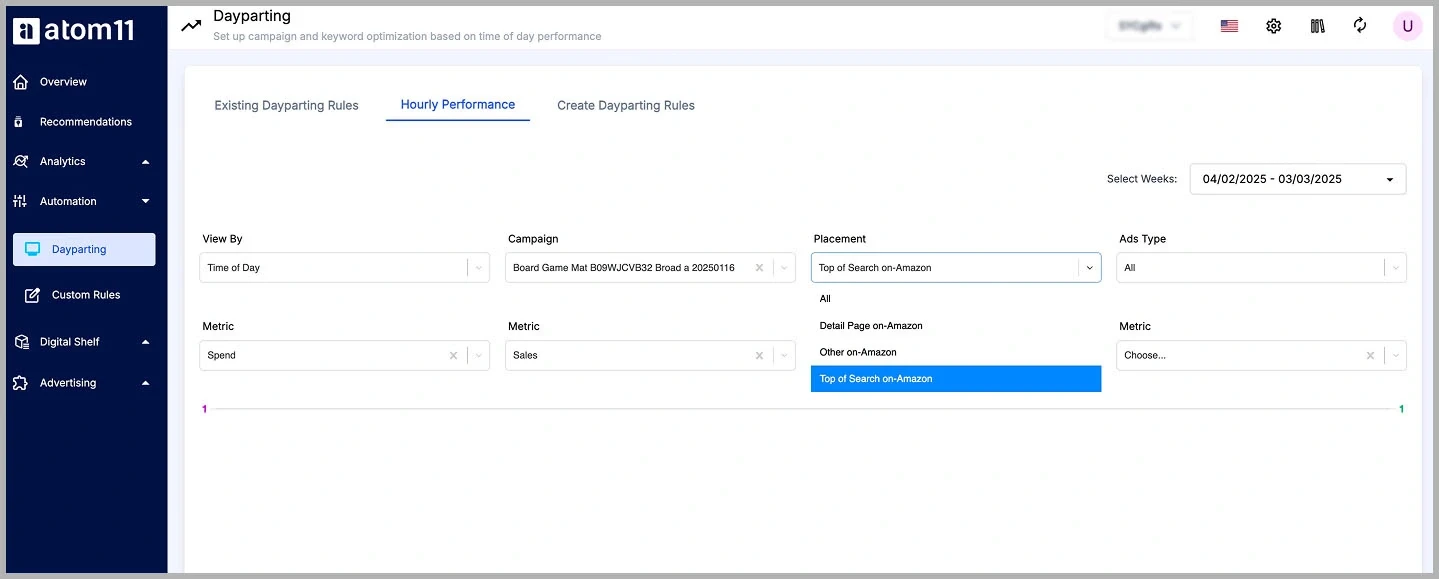The width and height of the screenshot is (1439, 579).
Task: Click the Custom Rules edit icon
Action: (33, 295)
